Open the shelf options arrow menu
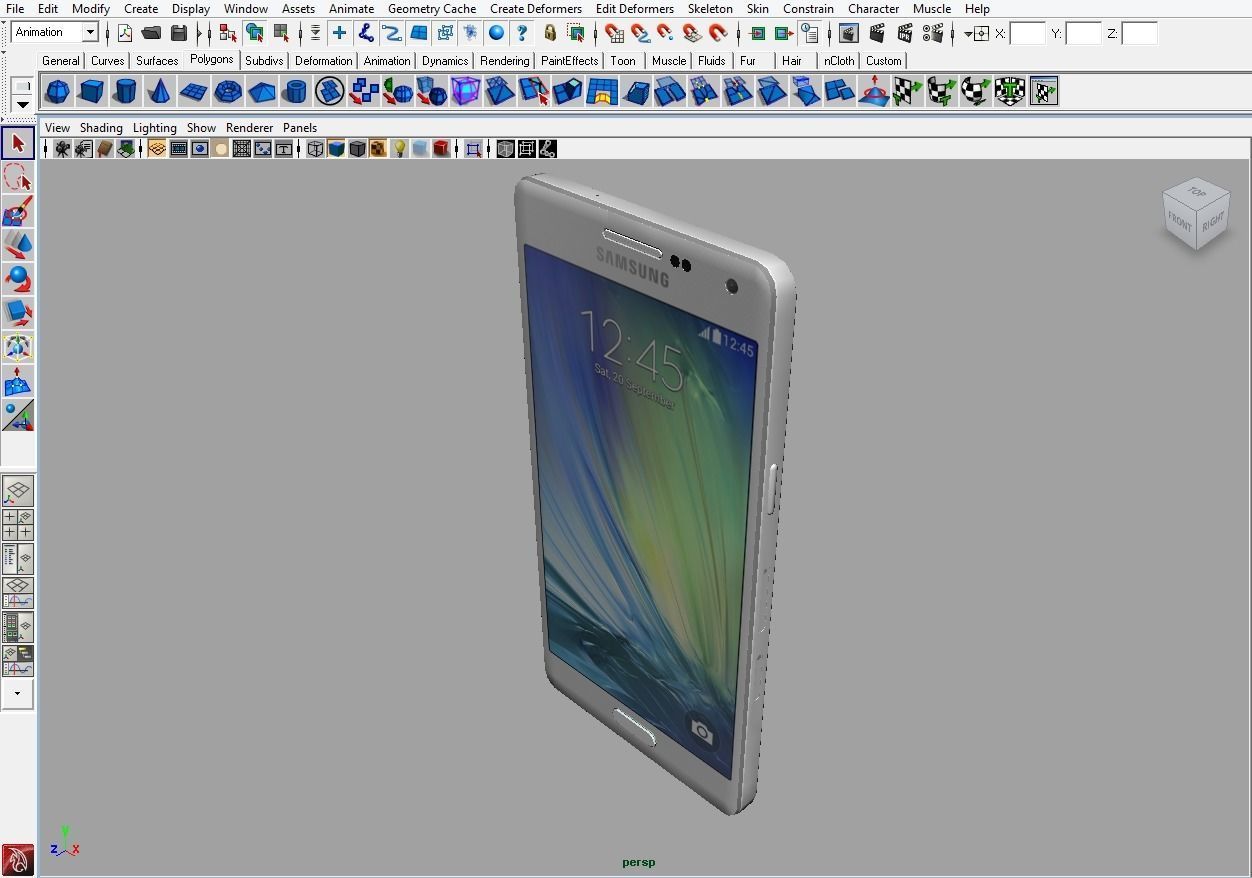 pos(22,104)
